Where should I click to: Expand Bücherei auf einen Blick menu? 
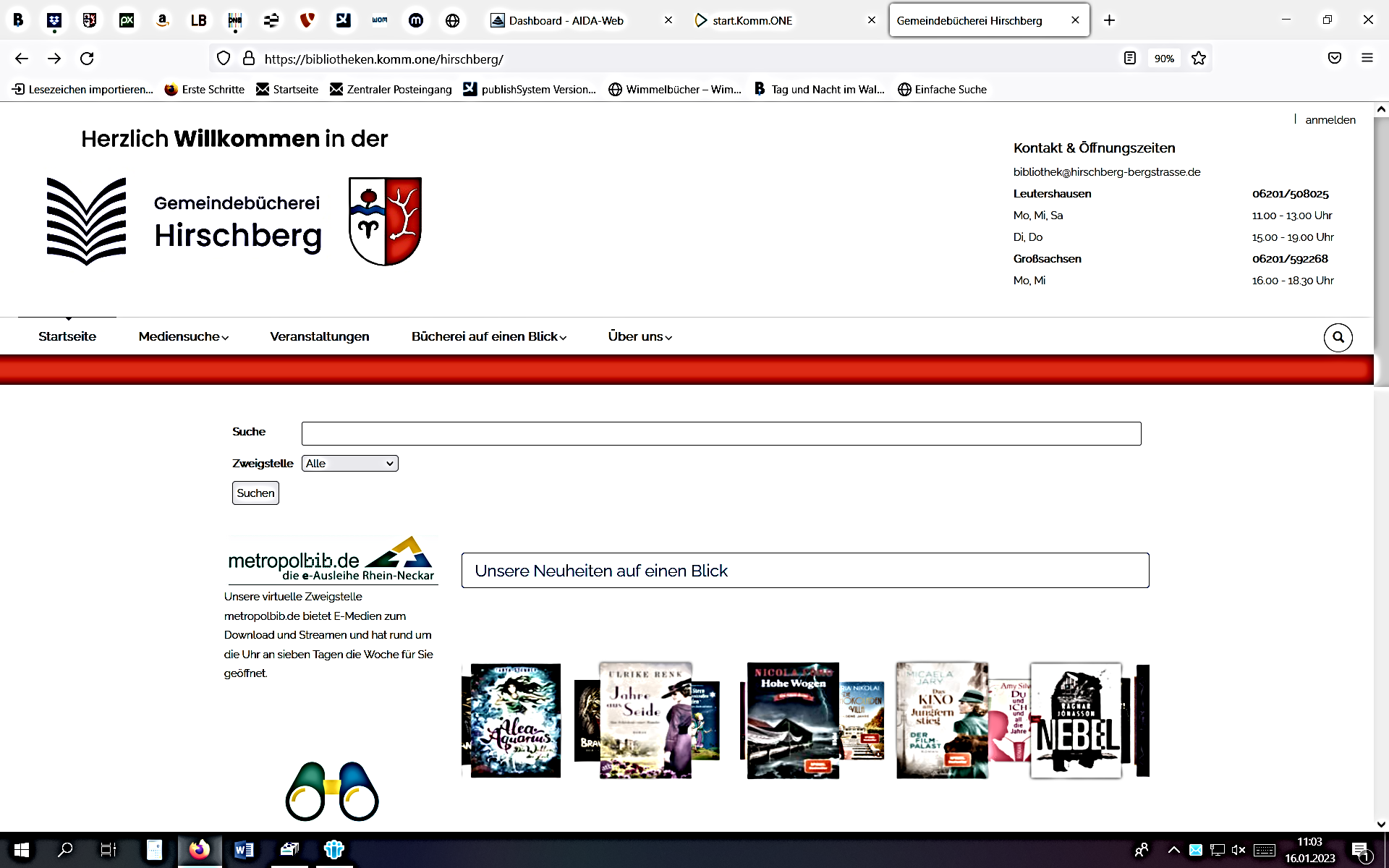pos(489,336)
